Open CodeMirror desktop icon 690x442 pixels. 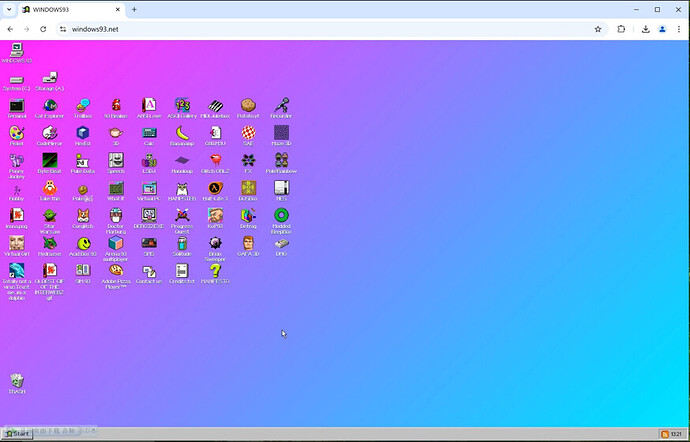tap(50, 133)
